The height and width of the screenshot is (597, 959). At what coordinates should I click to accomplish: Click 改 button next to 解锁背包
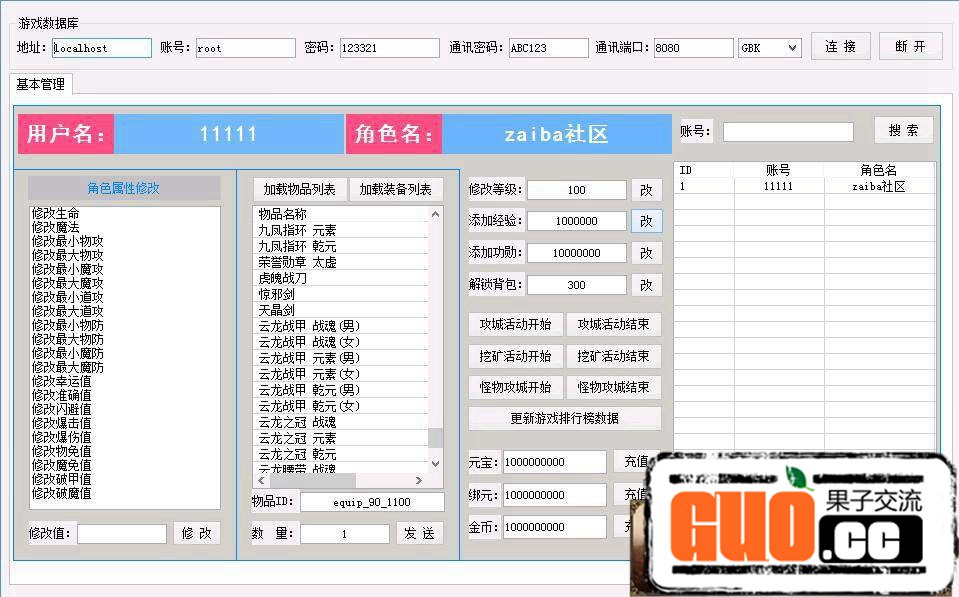pos(646,285)
